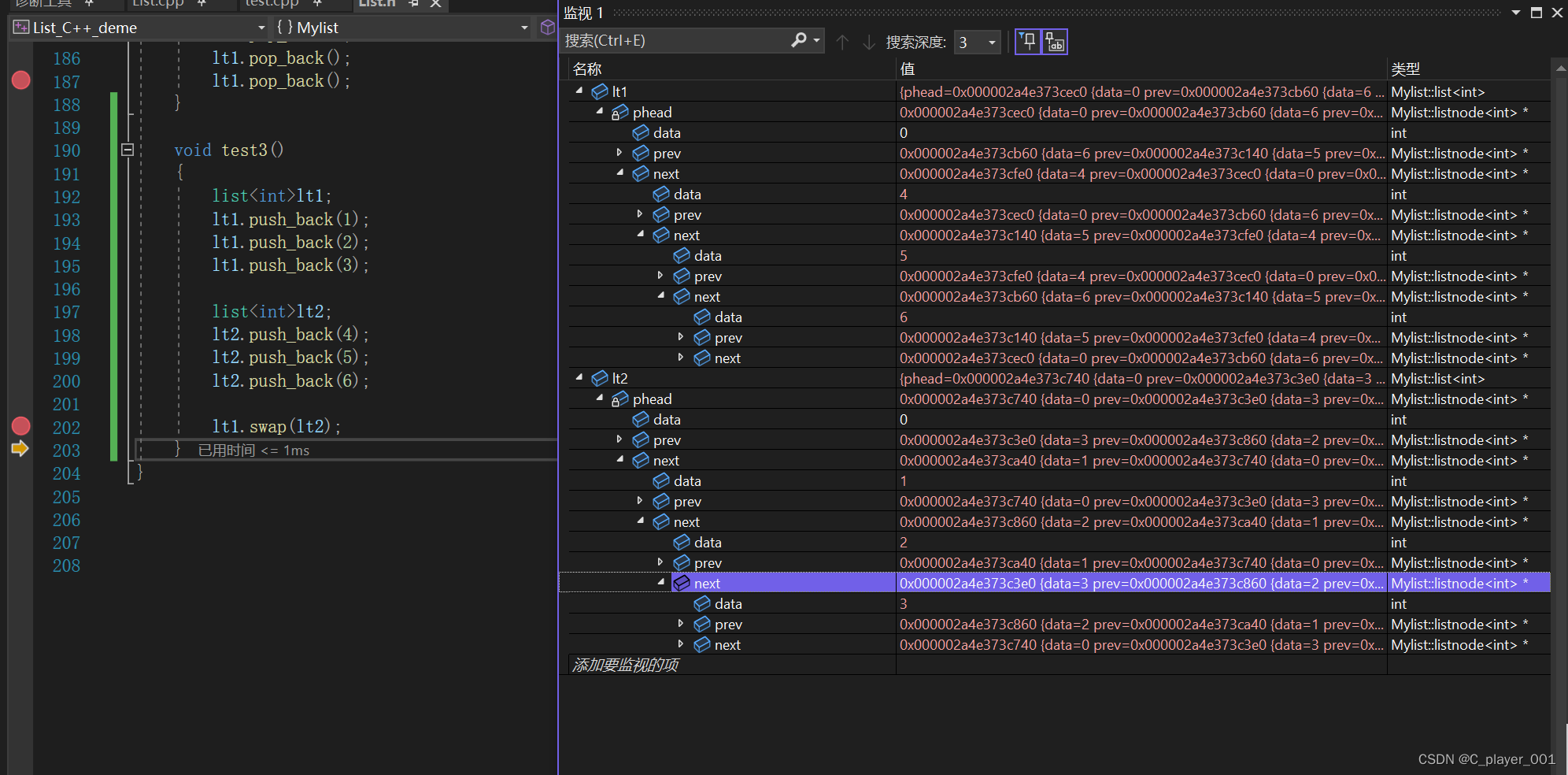
Task: Select the lt2 variable cube icon
Action: coord(600,379)
